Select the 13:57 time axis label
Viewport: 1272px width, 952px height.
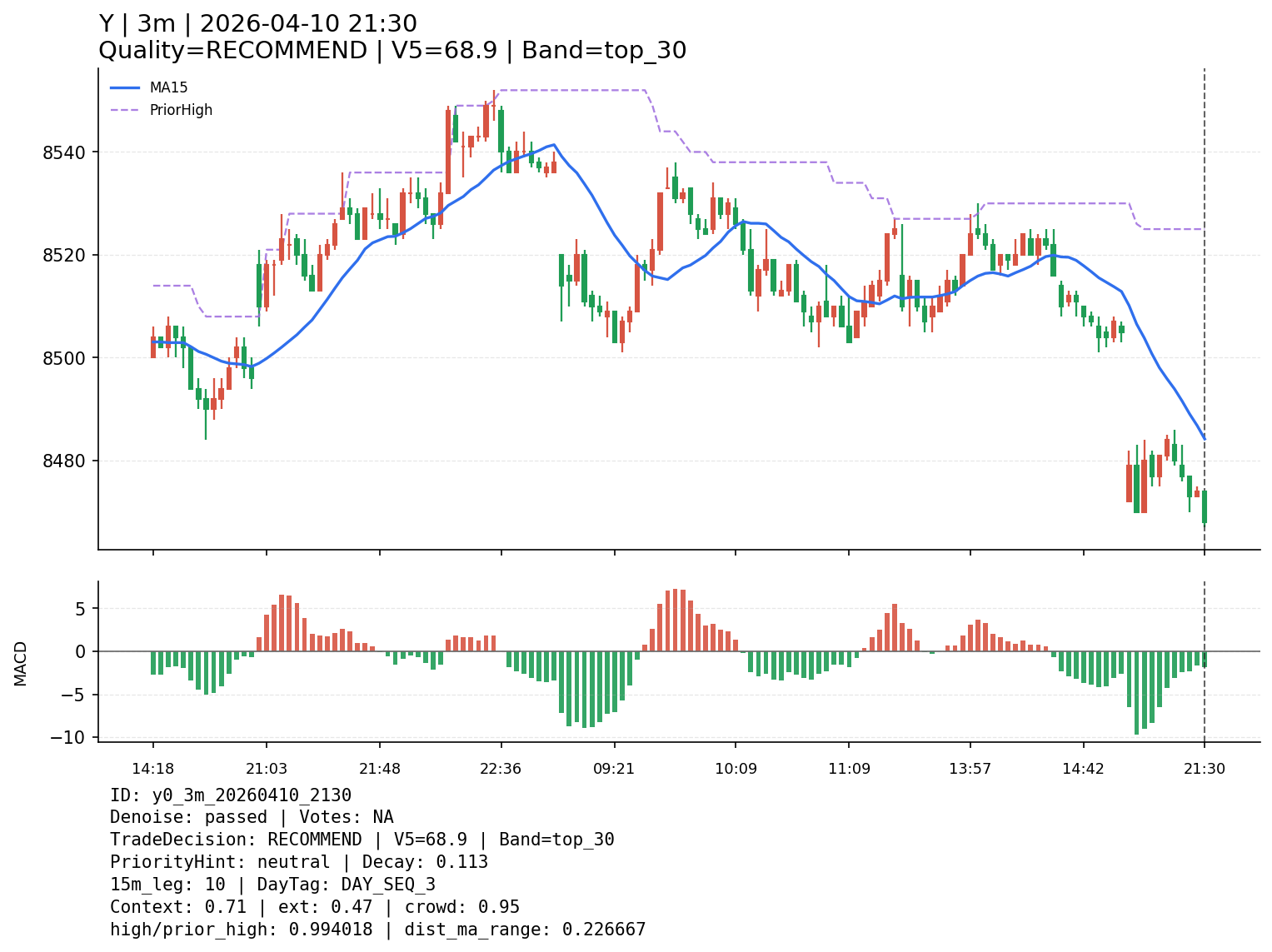[x=970, y=769]
